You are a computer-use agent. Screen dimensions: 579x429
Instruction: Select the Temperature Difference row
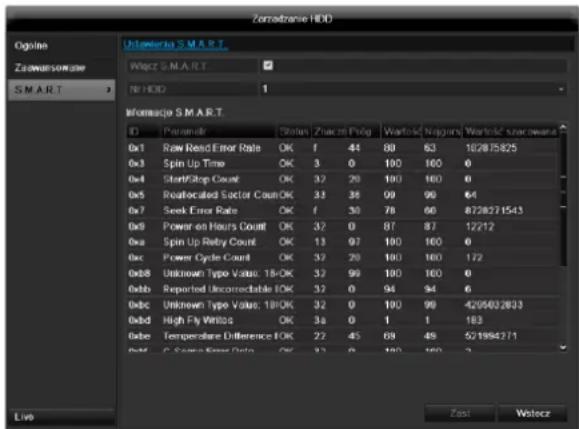click(x=343, y=336)
